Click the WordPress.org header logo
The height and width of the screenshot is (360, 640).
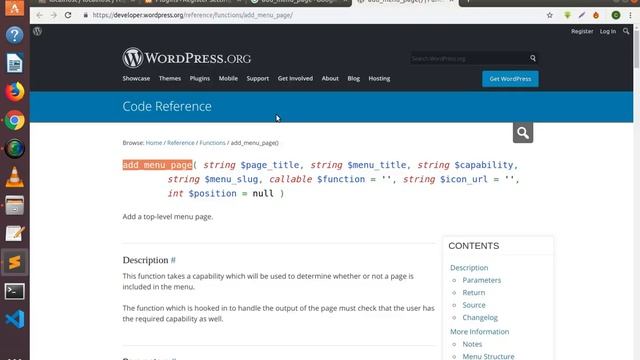click(187, 58)
